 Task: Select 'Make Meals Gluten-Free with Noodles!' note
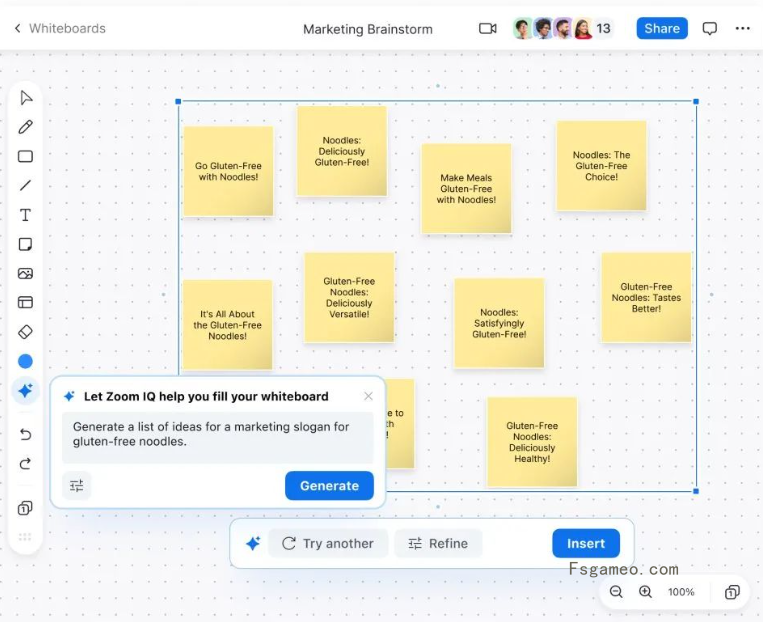tap(466, 189)
